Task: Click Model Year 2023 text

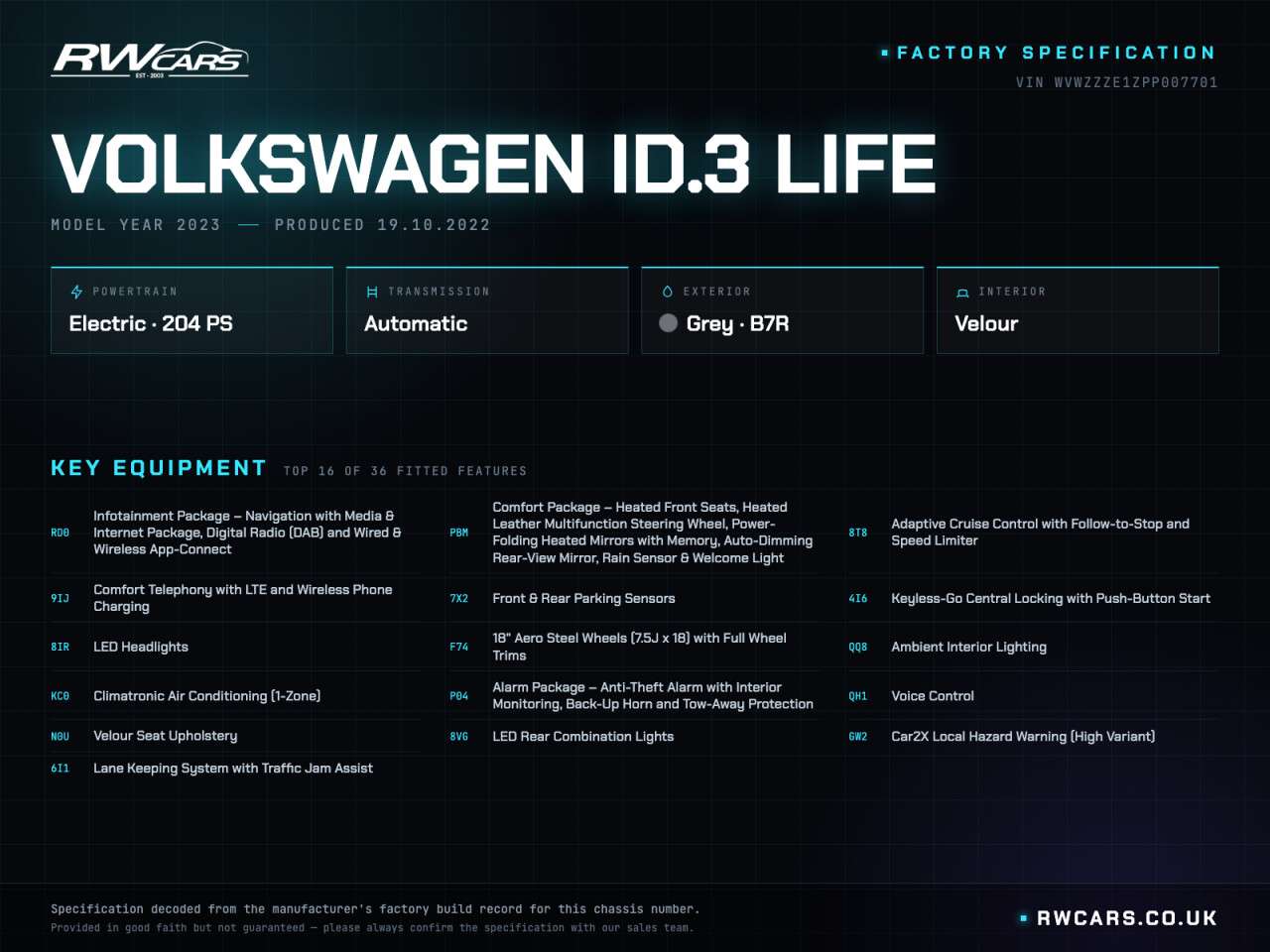Action: click(136, 225)
